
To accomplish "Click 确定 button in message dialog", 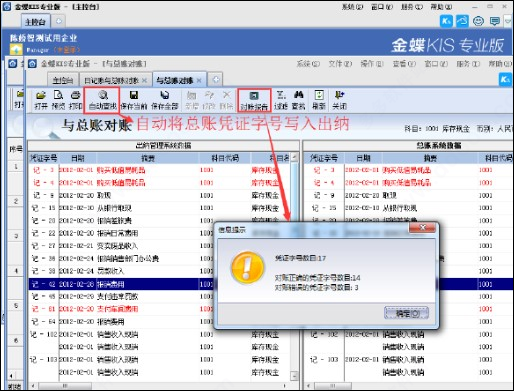I will (406, 313).
